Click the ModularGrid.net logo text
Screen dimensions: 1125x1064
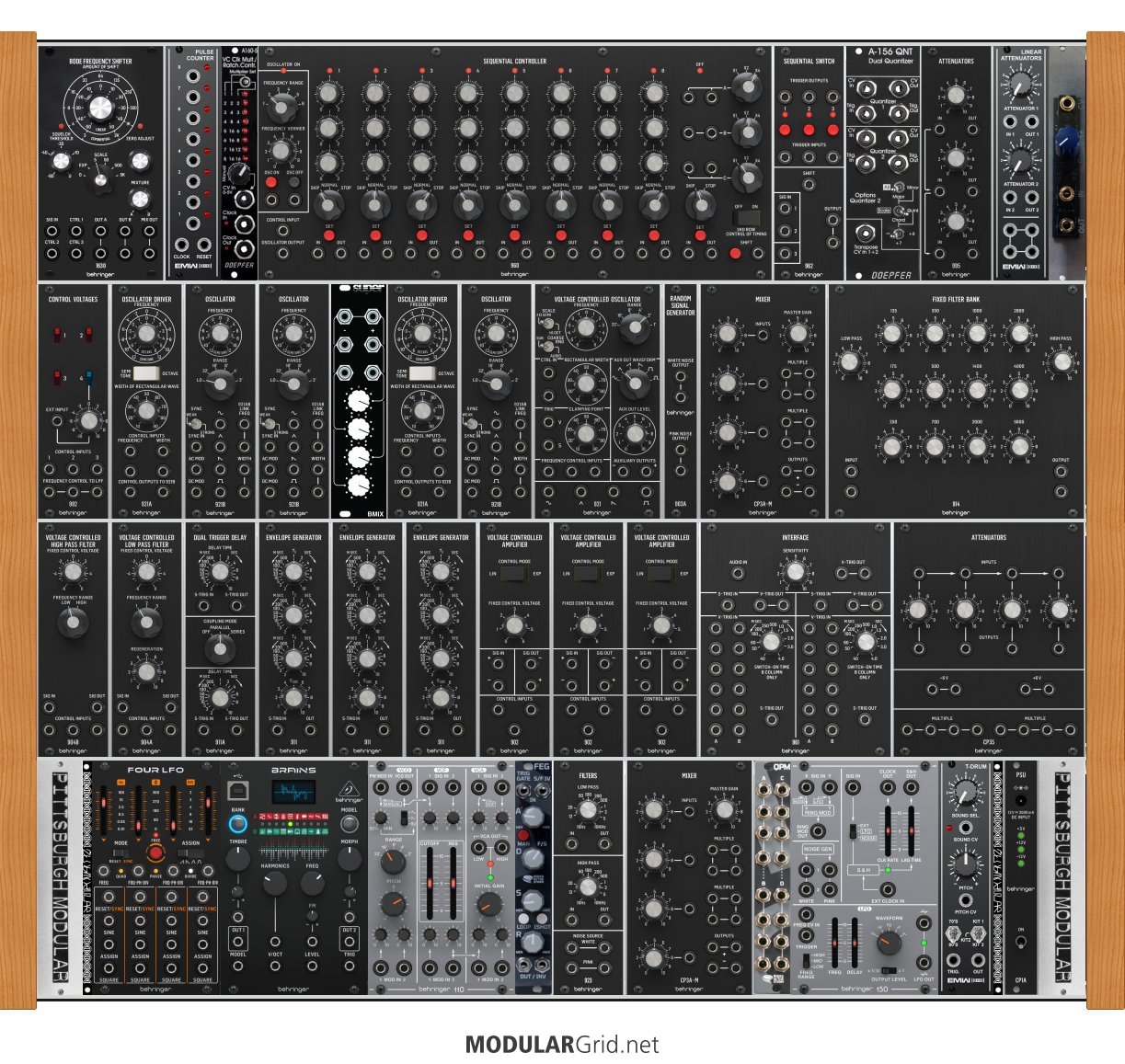[x=562, y=1045]
